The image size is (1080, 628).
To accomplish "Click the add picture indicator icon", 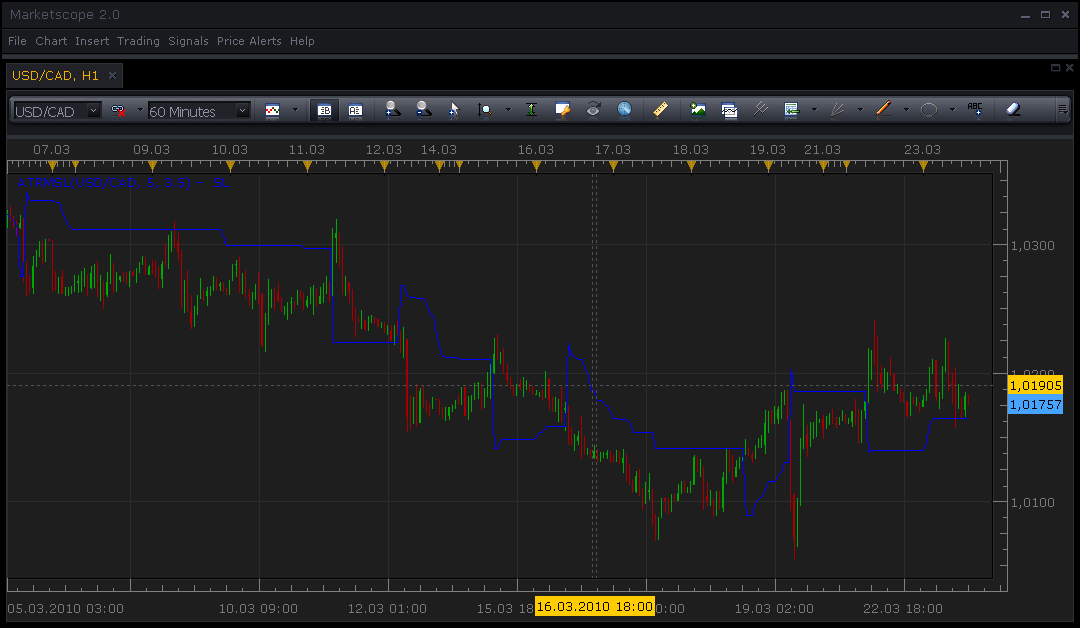I will pyautogui.click(x=698, y=109).
